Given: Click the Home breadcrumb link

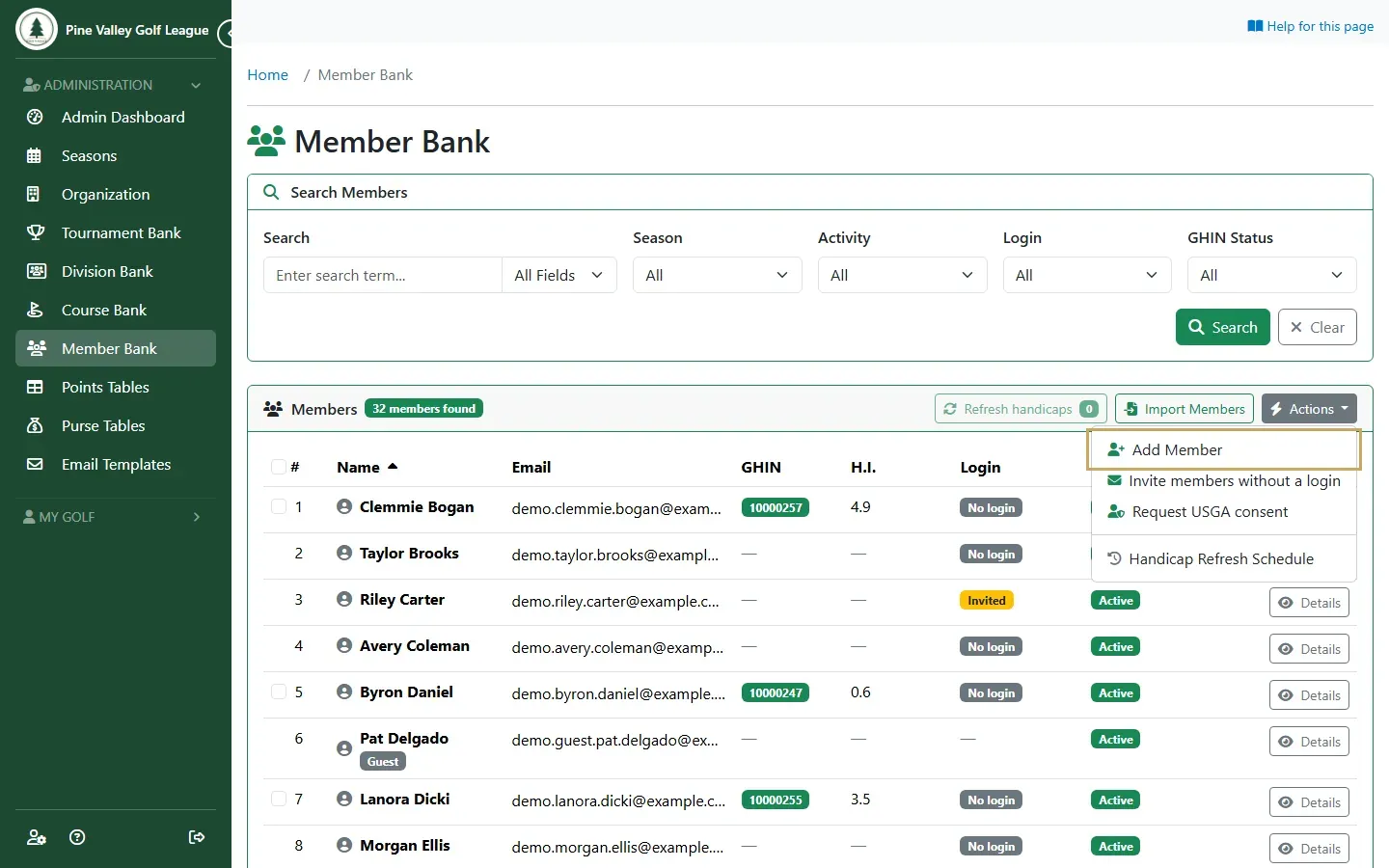Looking at the screenshot, I should 268,74.
